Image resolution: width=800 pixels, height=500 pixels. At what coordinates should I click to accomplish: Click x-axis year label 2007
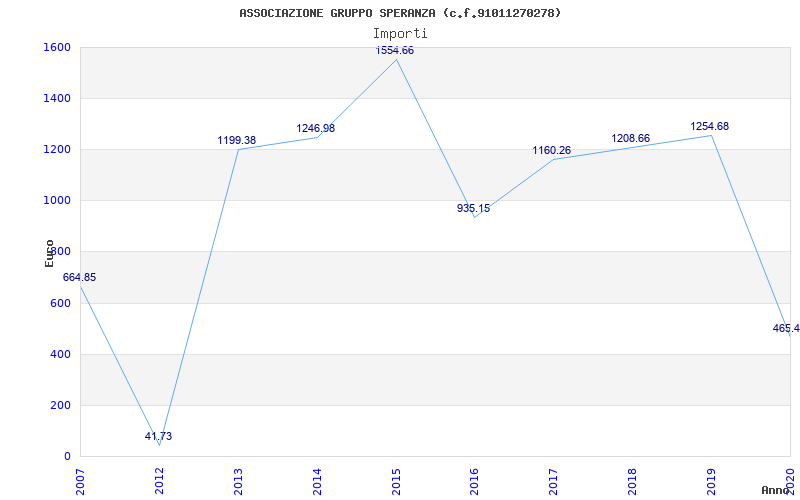80,481
